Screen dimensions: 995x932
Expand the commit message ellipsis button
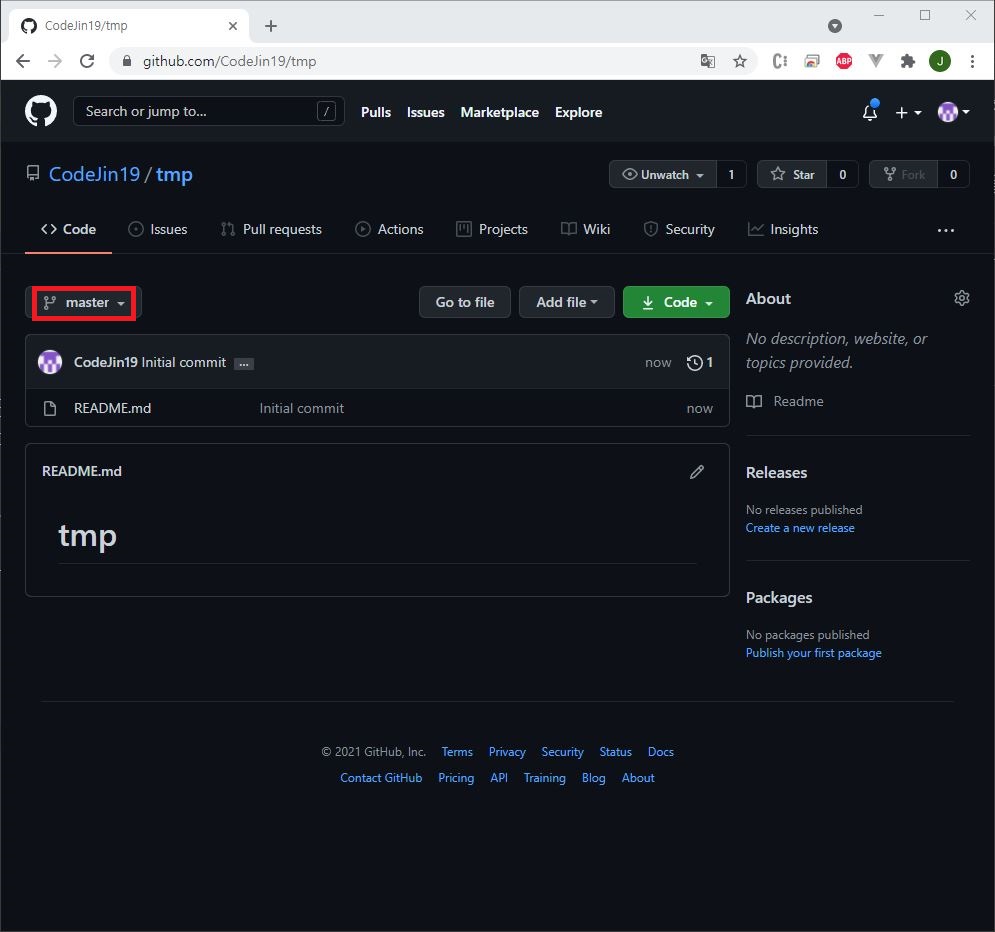click(x=244, y=364)
